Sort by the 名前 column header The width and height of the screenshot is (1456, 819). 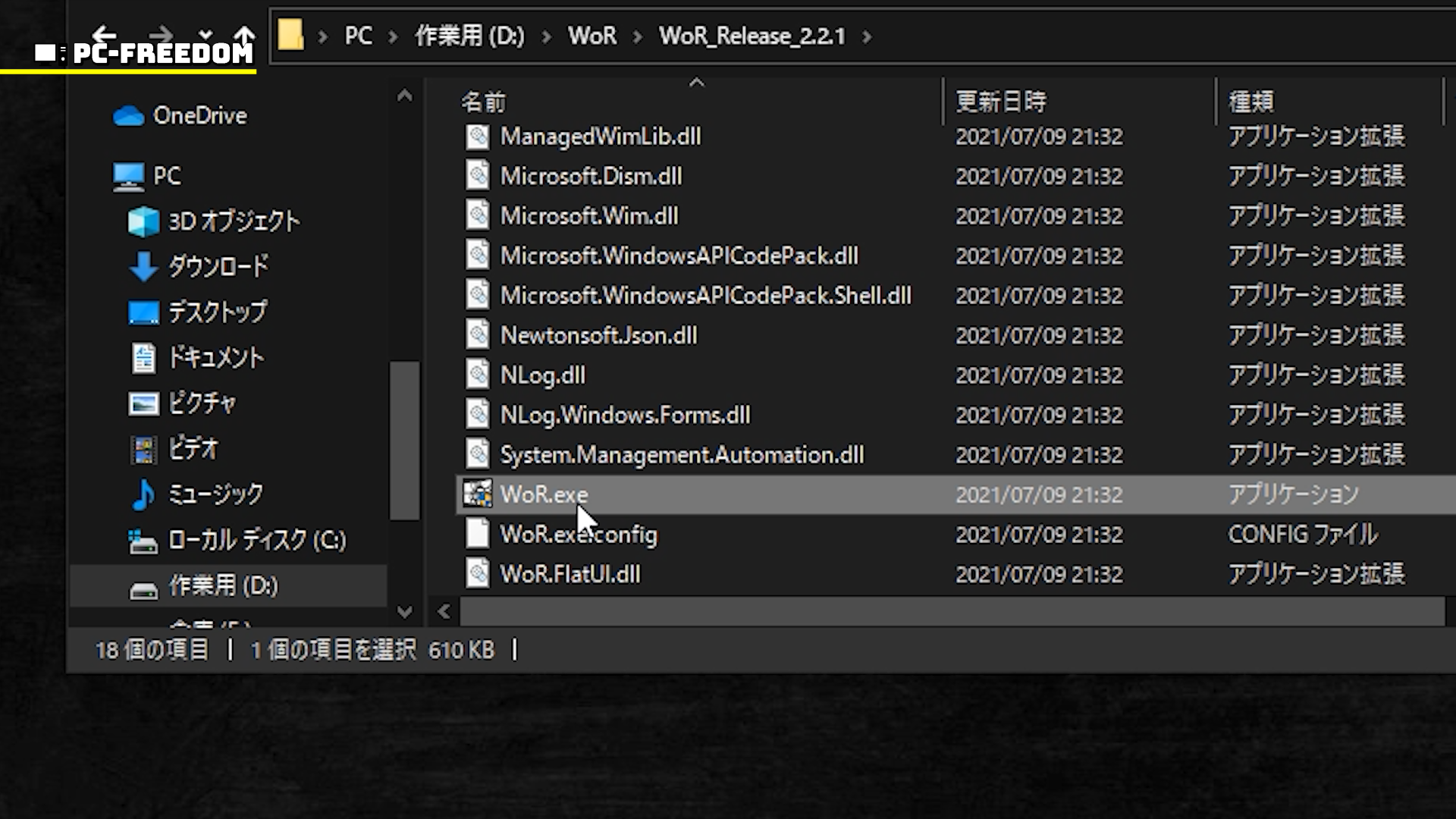[x=483, y=102]
